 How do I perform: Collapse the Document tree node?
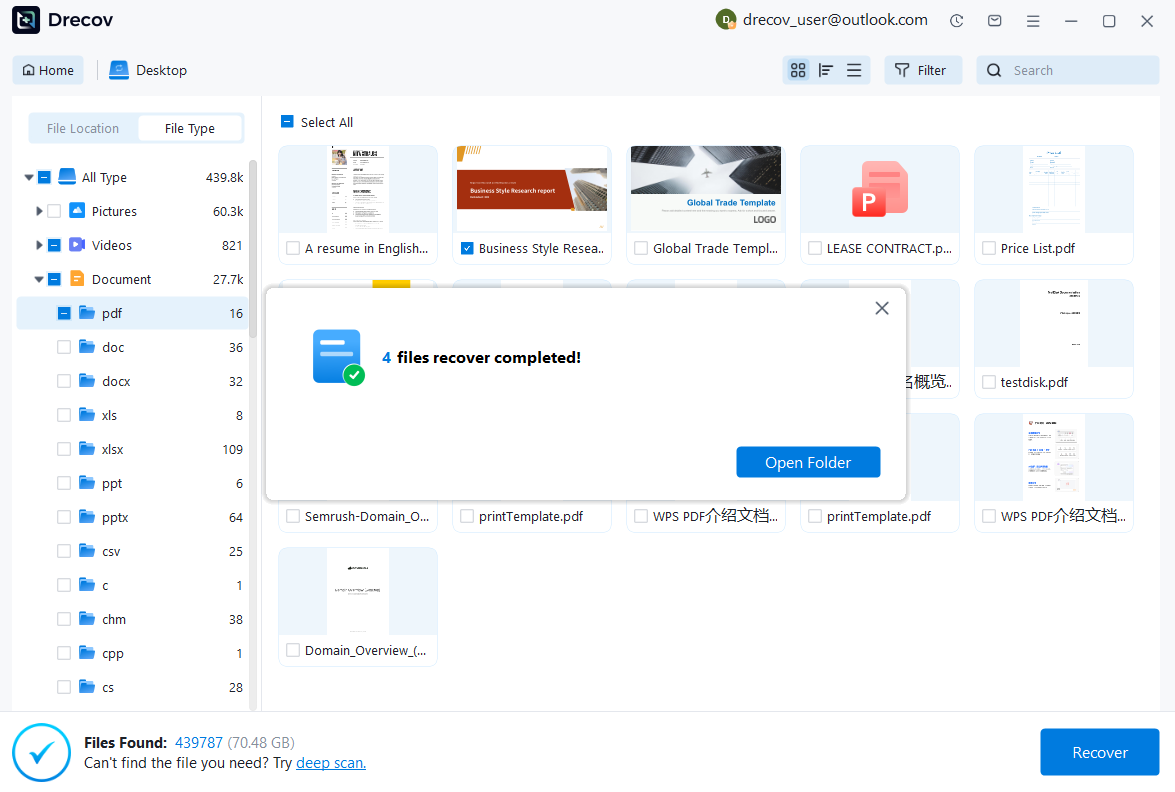(x=39, y=280)
